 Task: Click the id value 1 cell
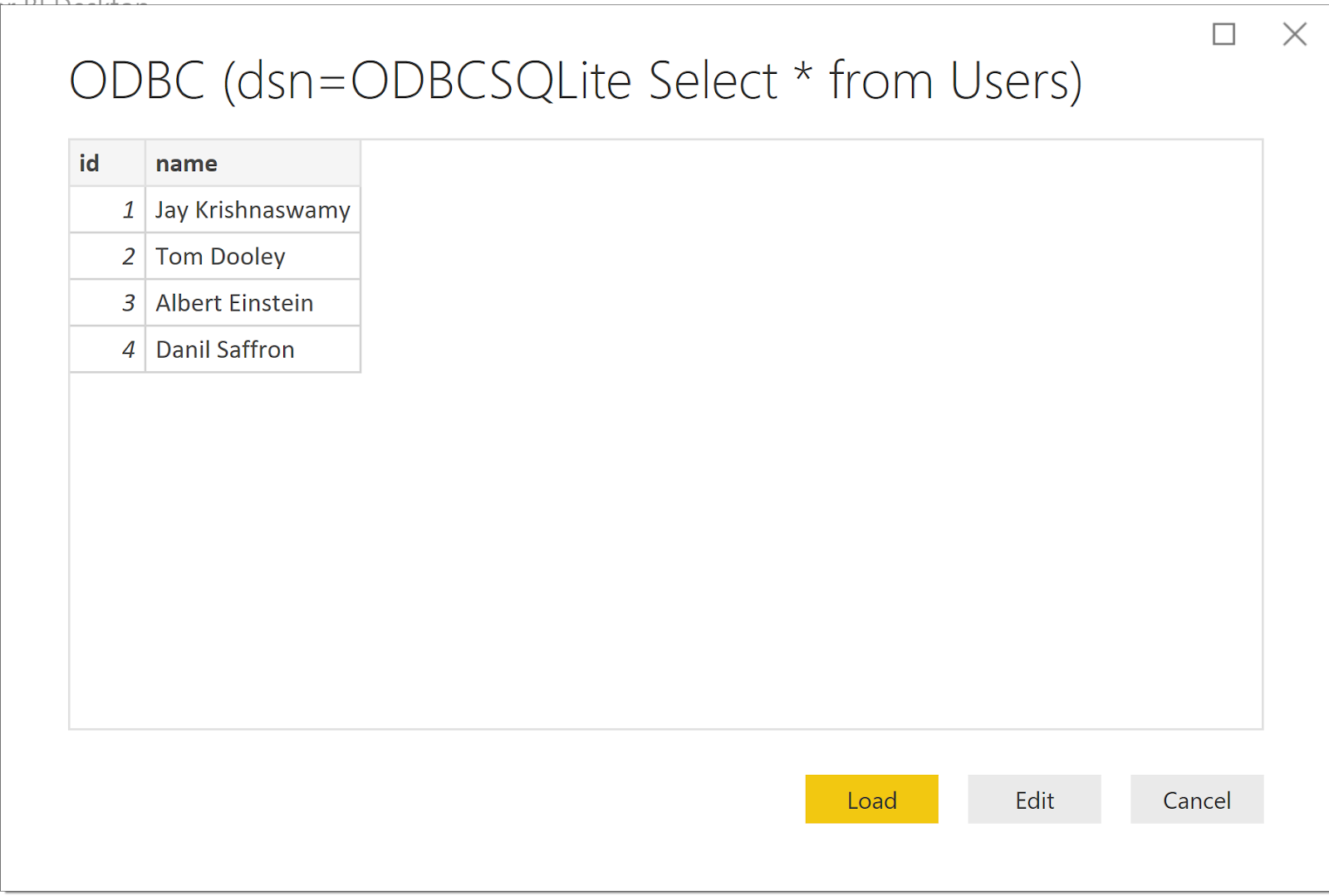[106, 209]
